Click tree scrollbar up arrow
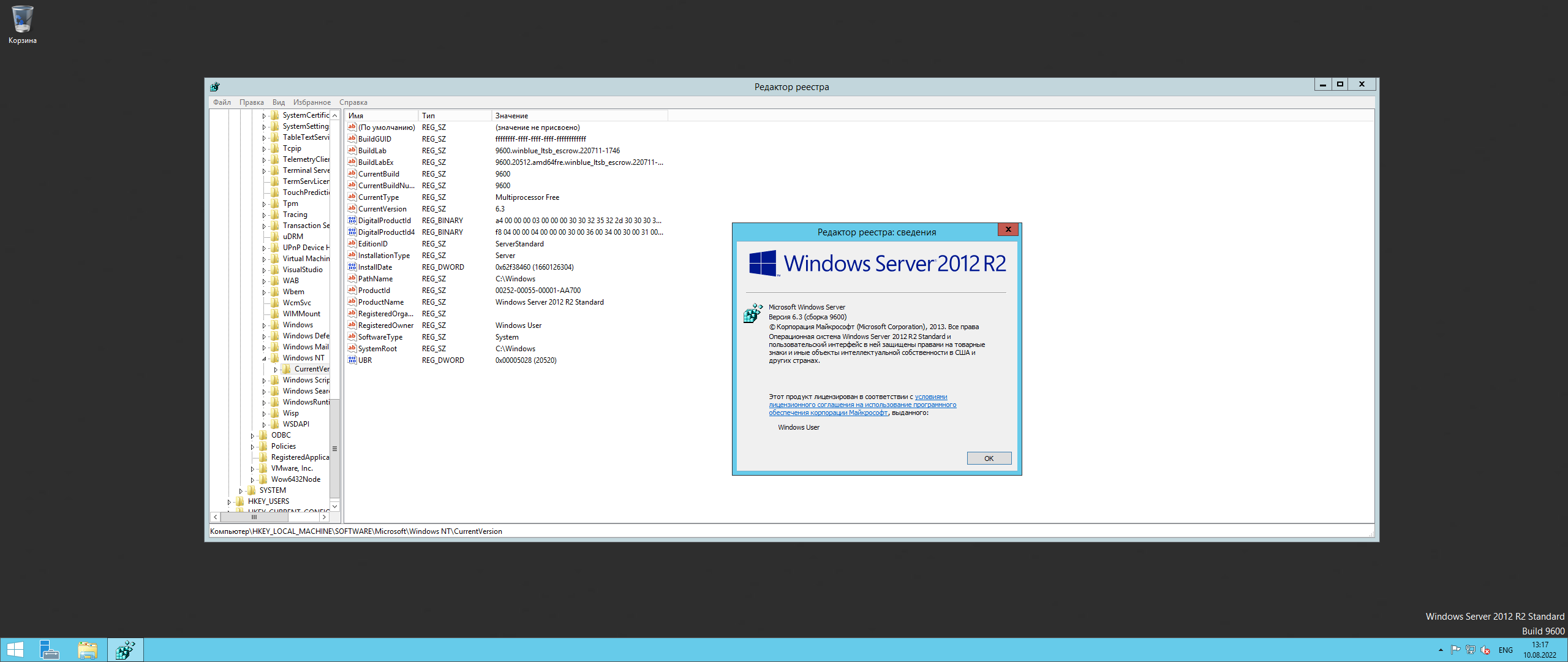The height and width of the screenshot is (662, 1568). click(x=334, y=115)
